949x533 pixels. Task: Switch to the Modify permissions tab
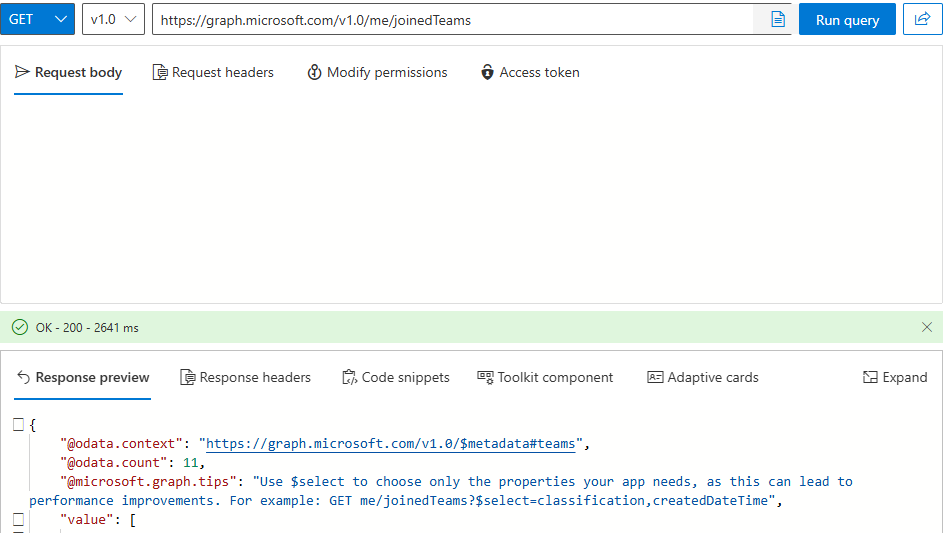(x=378, y=73)
